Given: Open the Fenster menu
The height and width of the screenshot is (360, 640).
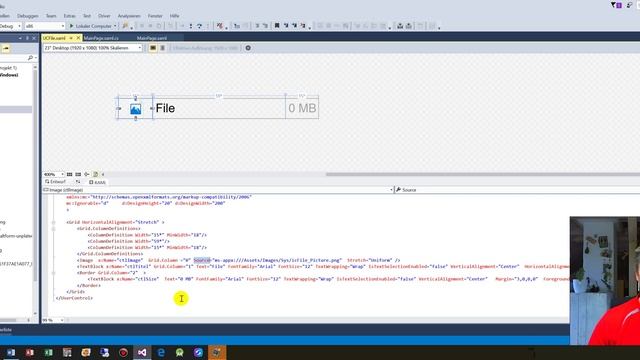Looking at the screenshot, I should 155,16.
